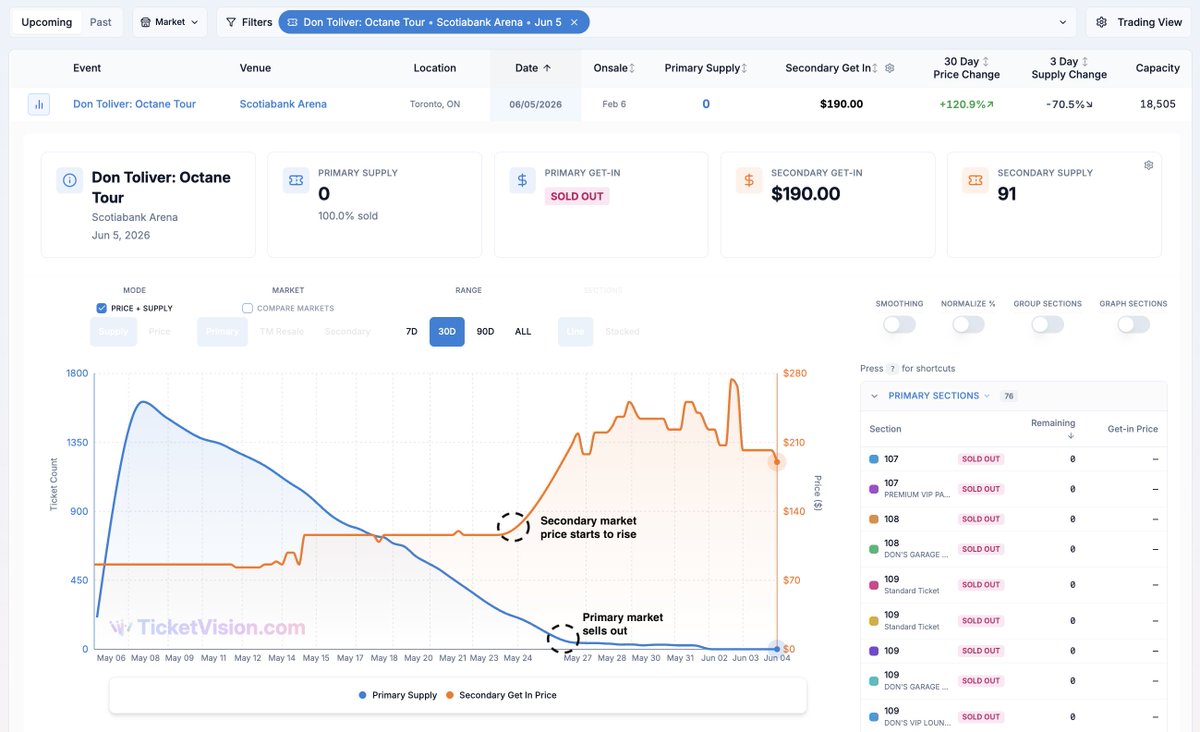This screenshot has height=732, width=1200.
Task: Click orange endpoint marker on chart
Action: (777, 461)
